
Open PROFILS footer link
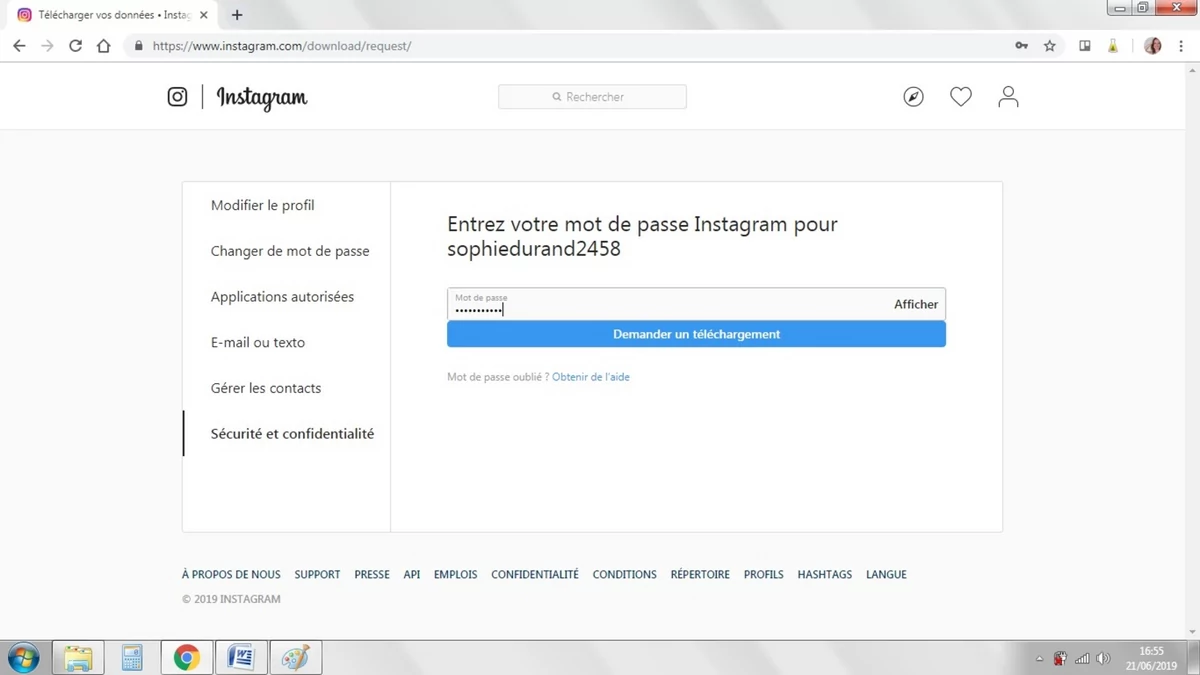[x=764, y=574]
